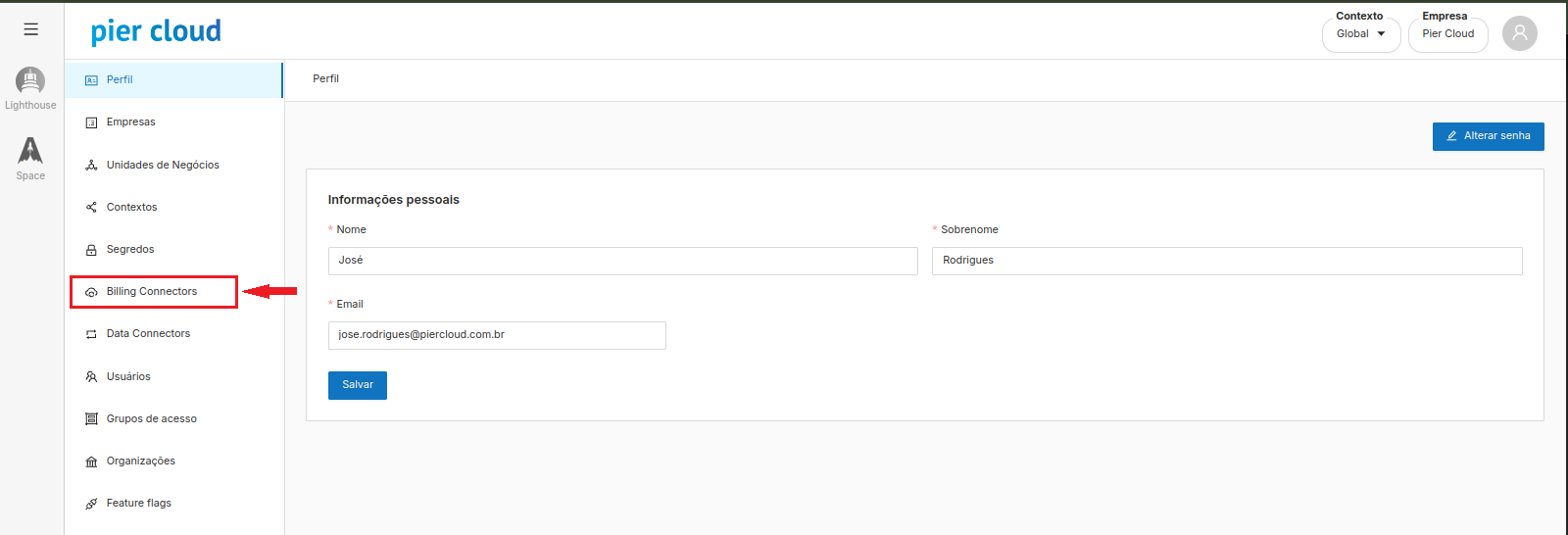Click the Segredos lock icon
The height and width of the screenshot is (535, 1568).
click(91, 250)
